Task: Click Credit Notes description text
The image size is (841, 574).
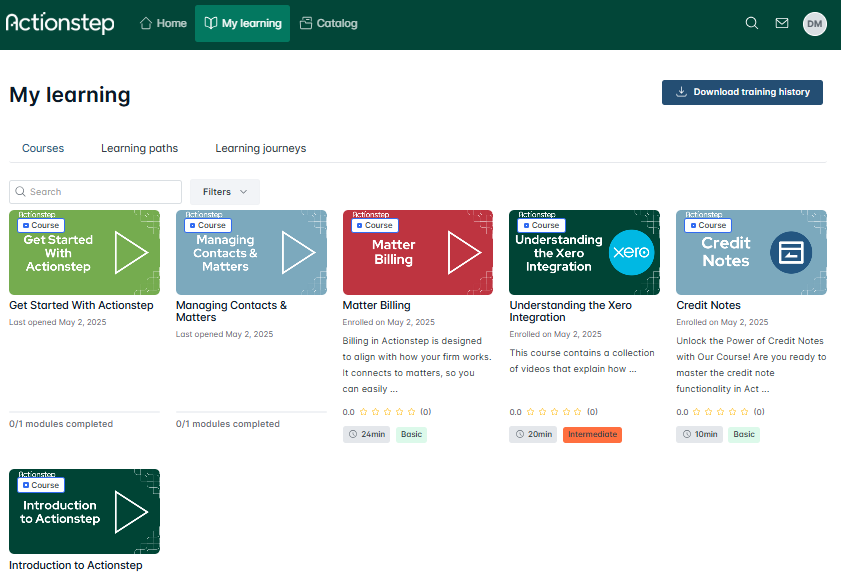Action: 751,365
